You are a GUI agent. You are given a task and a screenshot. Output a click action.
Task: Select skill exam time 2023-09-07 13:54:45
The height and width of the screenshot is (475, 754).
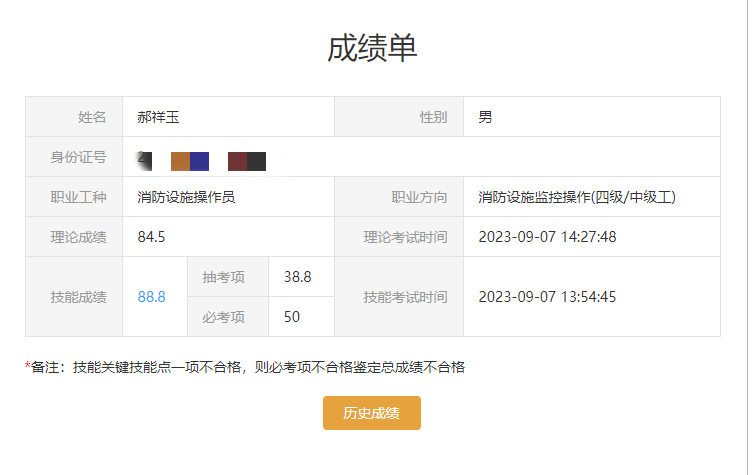tap(547, 297)
